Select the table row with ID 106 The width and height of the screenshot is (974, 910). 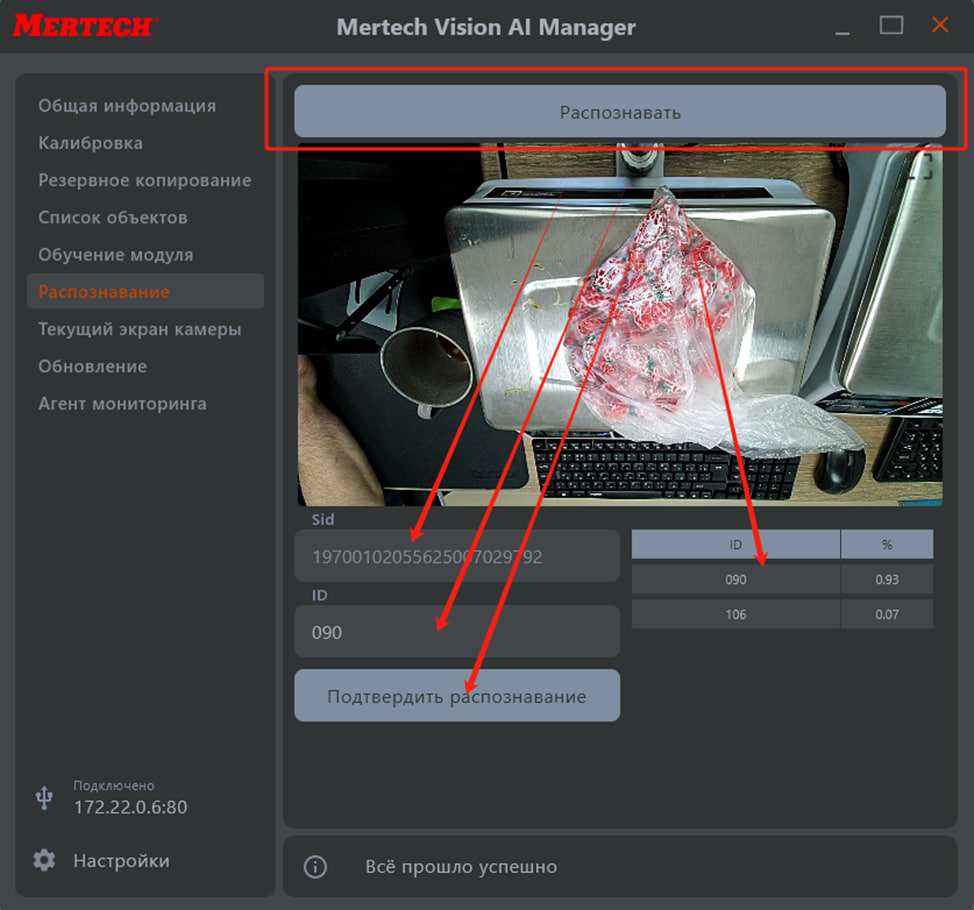point(781,614)
